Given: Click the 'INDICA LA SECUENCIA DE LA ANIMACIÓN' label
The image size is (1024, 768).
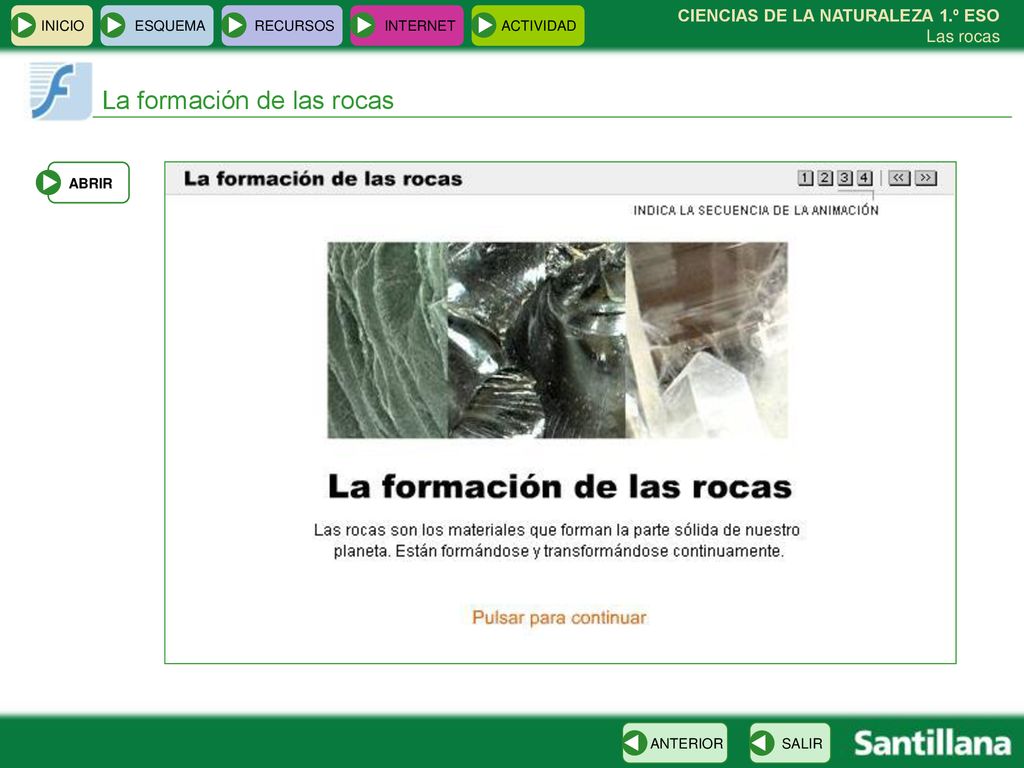Looking at the screenshot, I should coord(756,210).
